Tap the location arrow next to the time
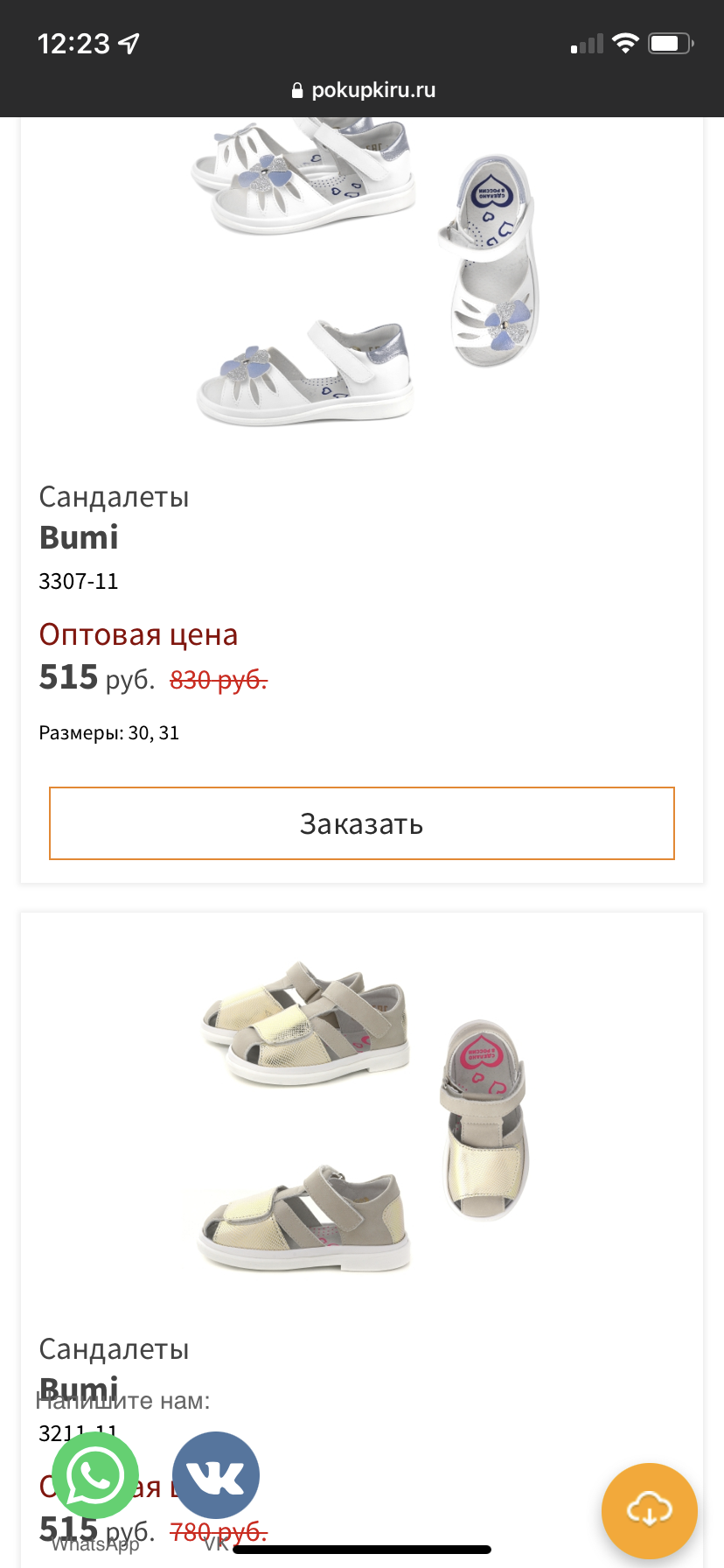This screenshot has width=724, height=1568. 129,43
